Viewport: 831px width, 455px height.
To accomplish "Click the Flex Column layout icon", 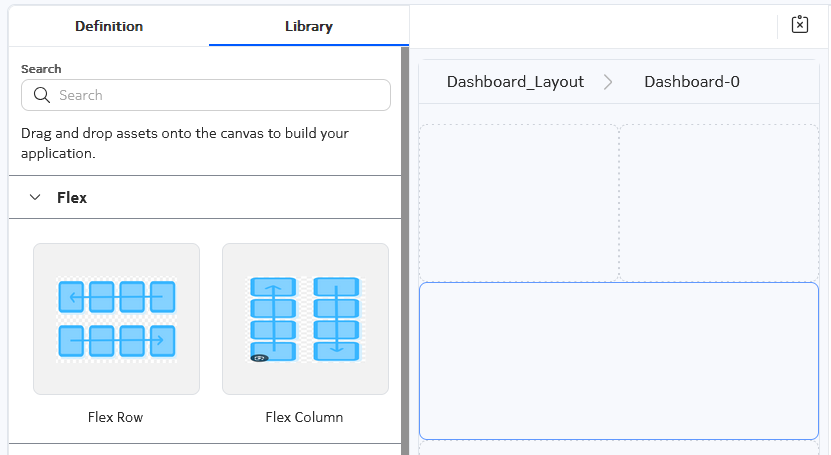I will click(x=305, y=319).
